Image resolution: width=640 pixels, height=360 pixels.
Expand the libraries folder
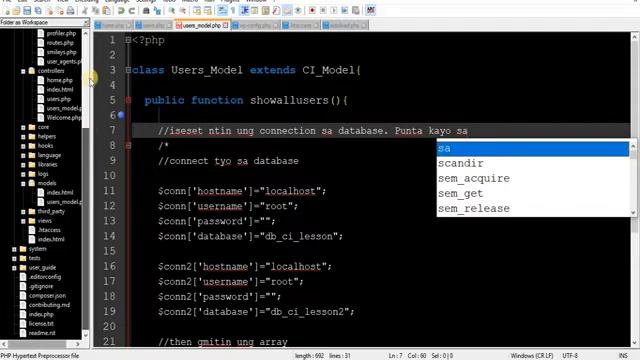tap(23, 165)
